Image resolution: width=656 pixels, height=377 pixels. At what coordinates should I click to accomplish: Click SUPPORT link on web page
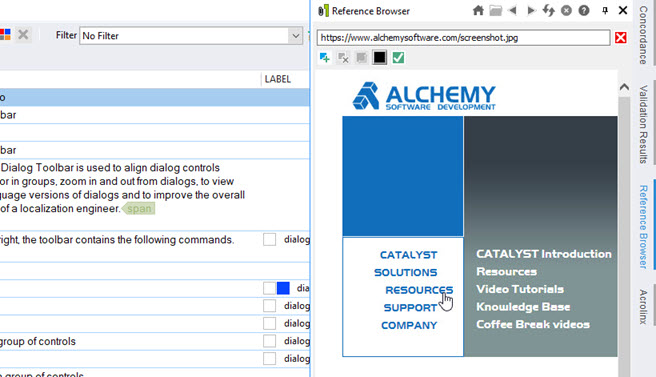410,308
